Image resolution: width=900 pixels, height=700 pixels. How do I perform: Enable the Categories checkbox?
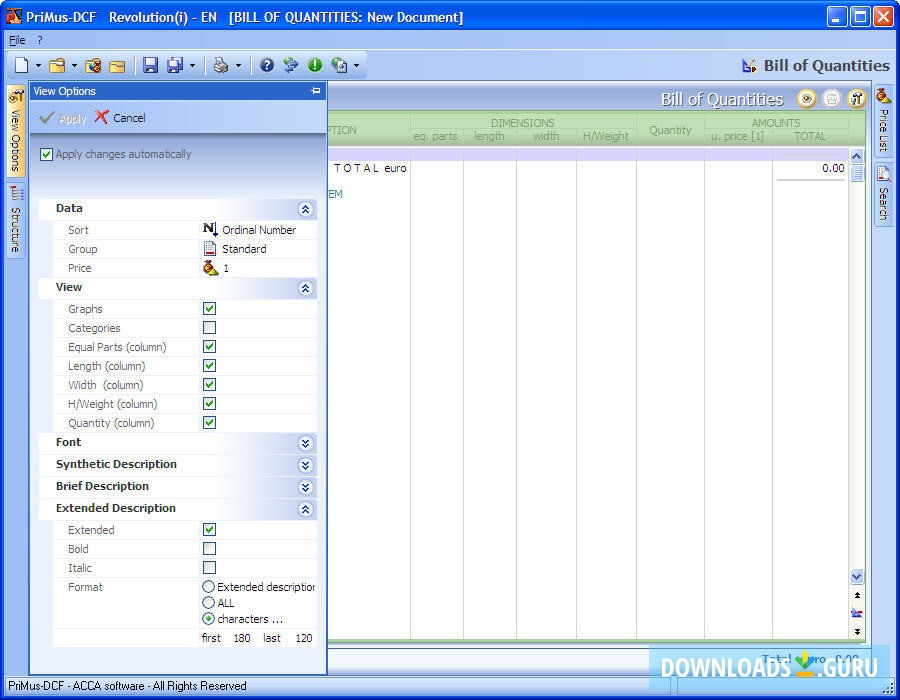pyautogui.click(x=209, y=328)
